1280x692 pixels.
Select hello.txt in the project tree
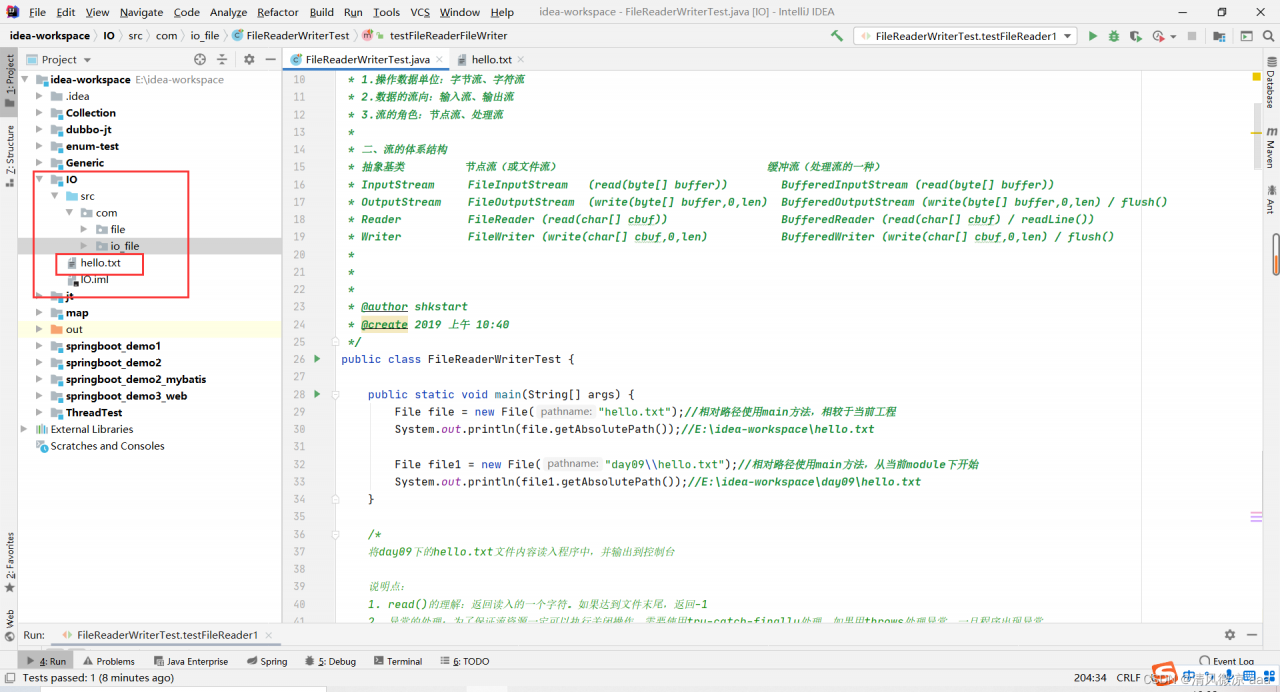(x=100, y=263)
